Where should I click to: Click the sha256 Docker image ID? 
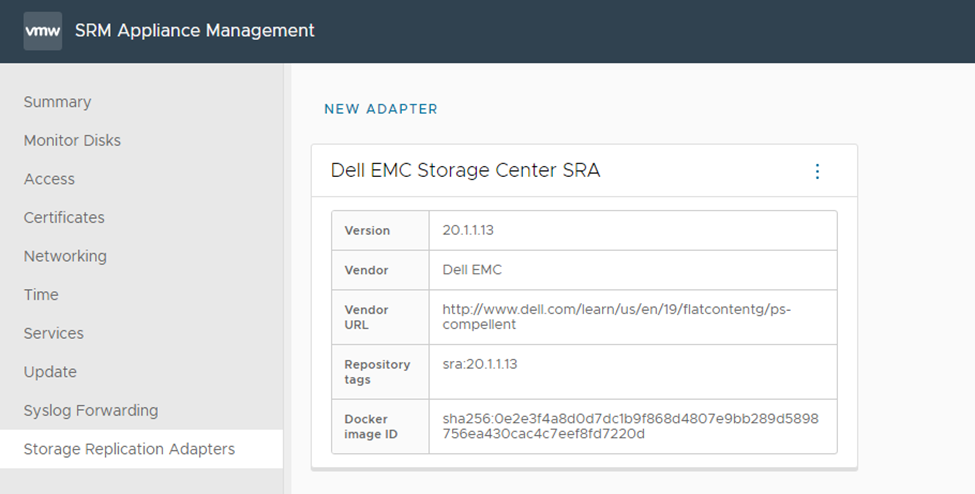pos(630,426)
